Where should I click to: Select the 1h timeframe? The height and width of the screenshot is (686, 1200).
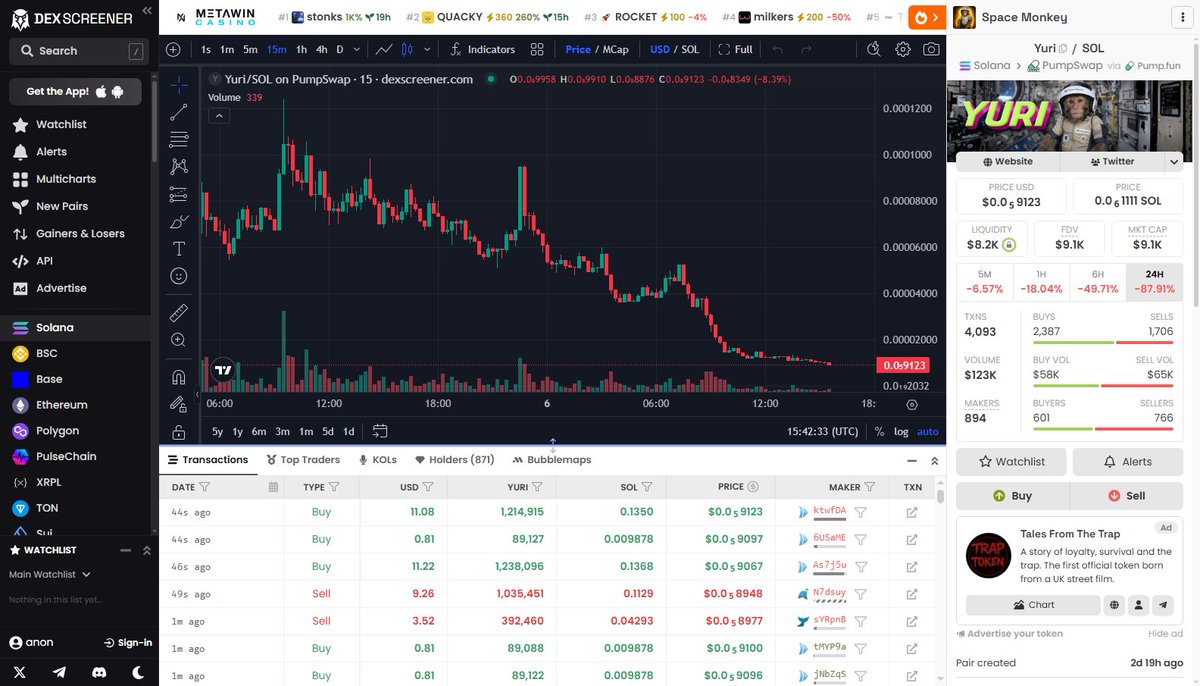coord(299,49)
